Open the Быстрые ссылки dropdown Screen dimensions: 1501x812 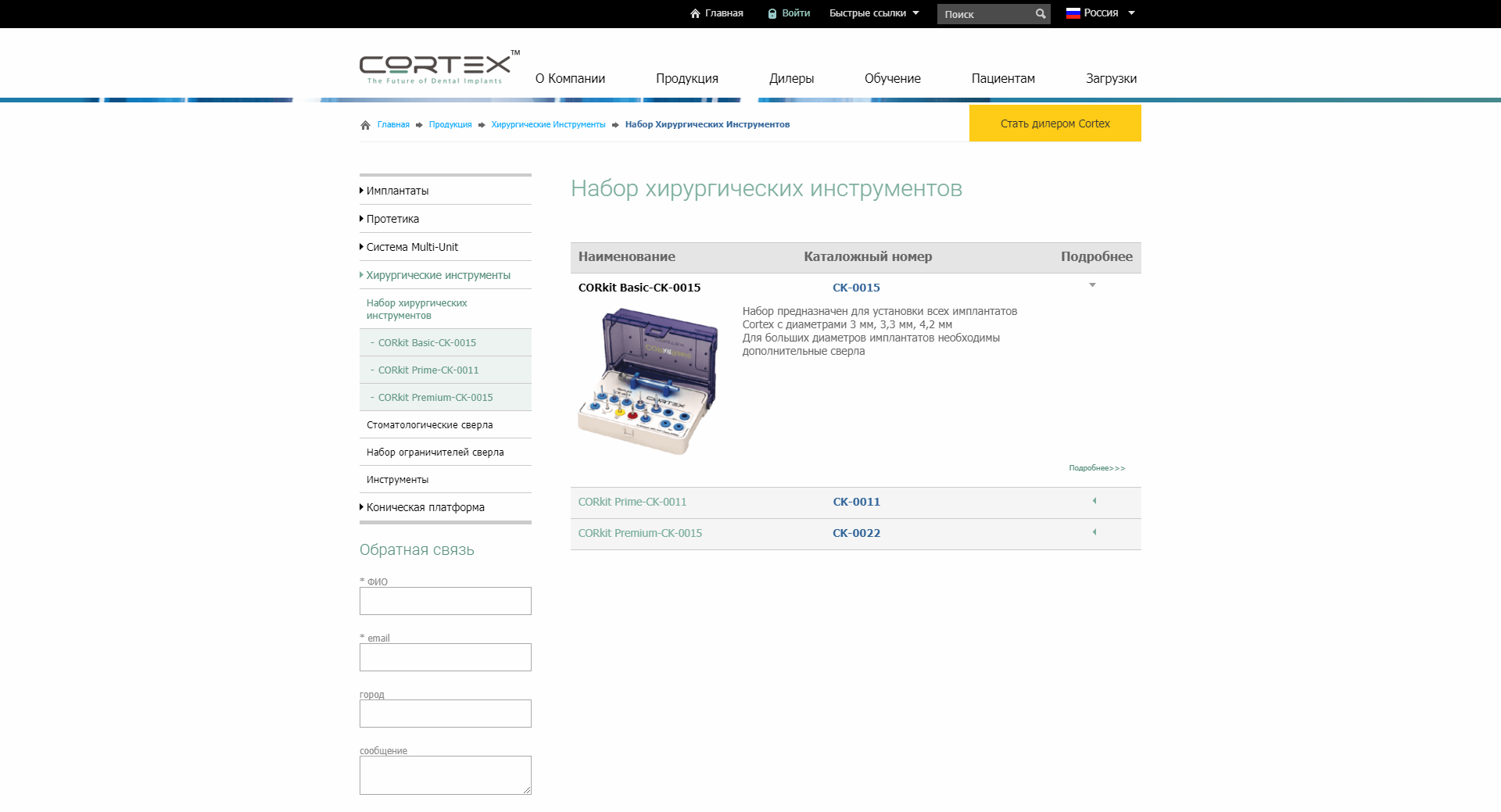[x=874, y=13]
